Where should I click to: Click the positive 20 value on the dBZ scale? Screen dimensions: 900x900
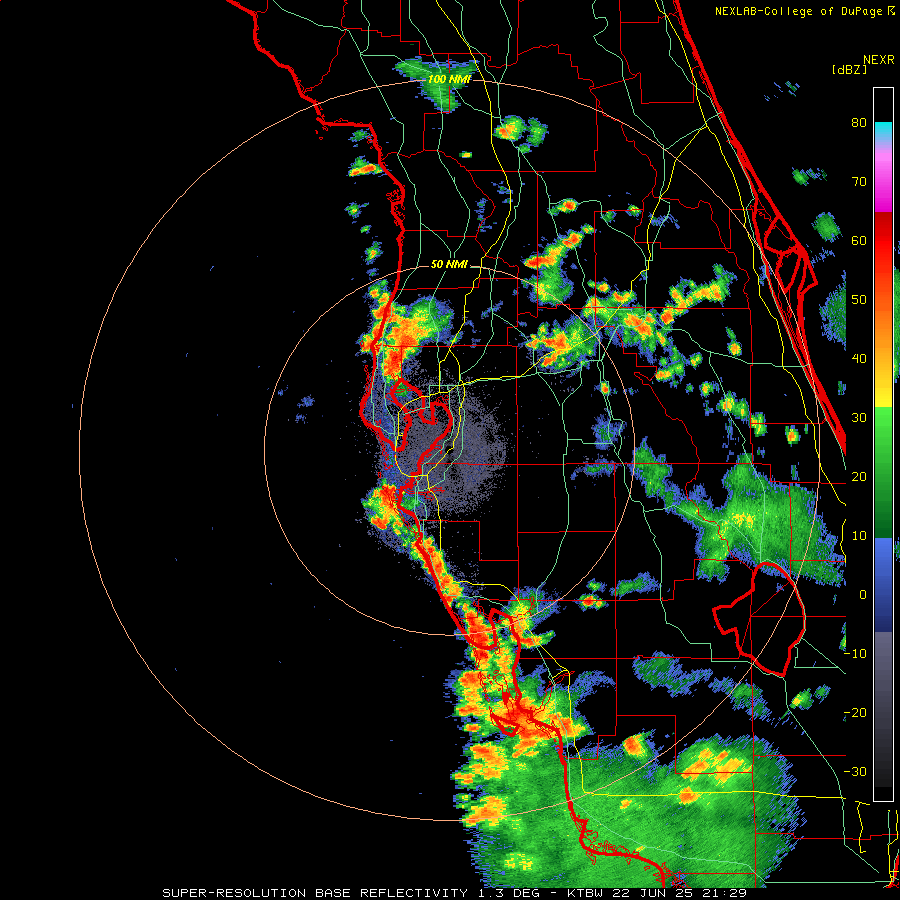[859, 476]
